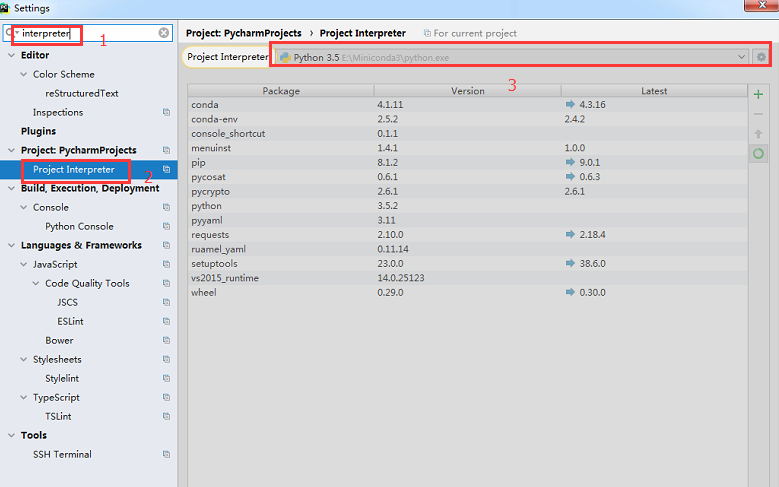
Task: Click the project-level icon beside Languages & Frameworks
Action: pos(166,245)
